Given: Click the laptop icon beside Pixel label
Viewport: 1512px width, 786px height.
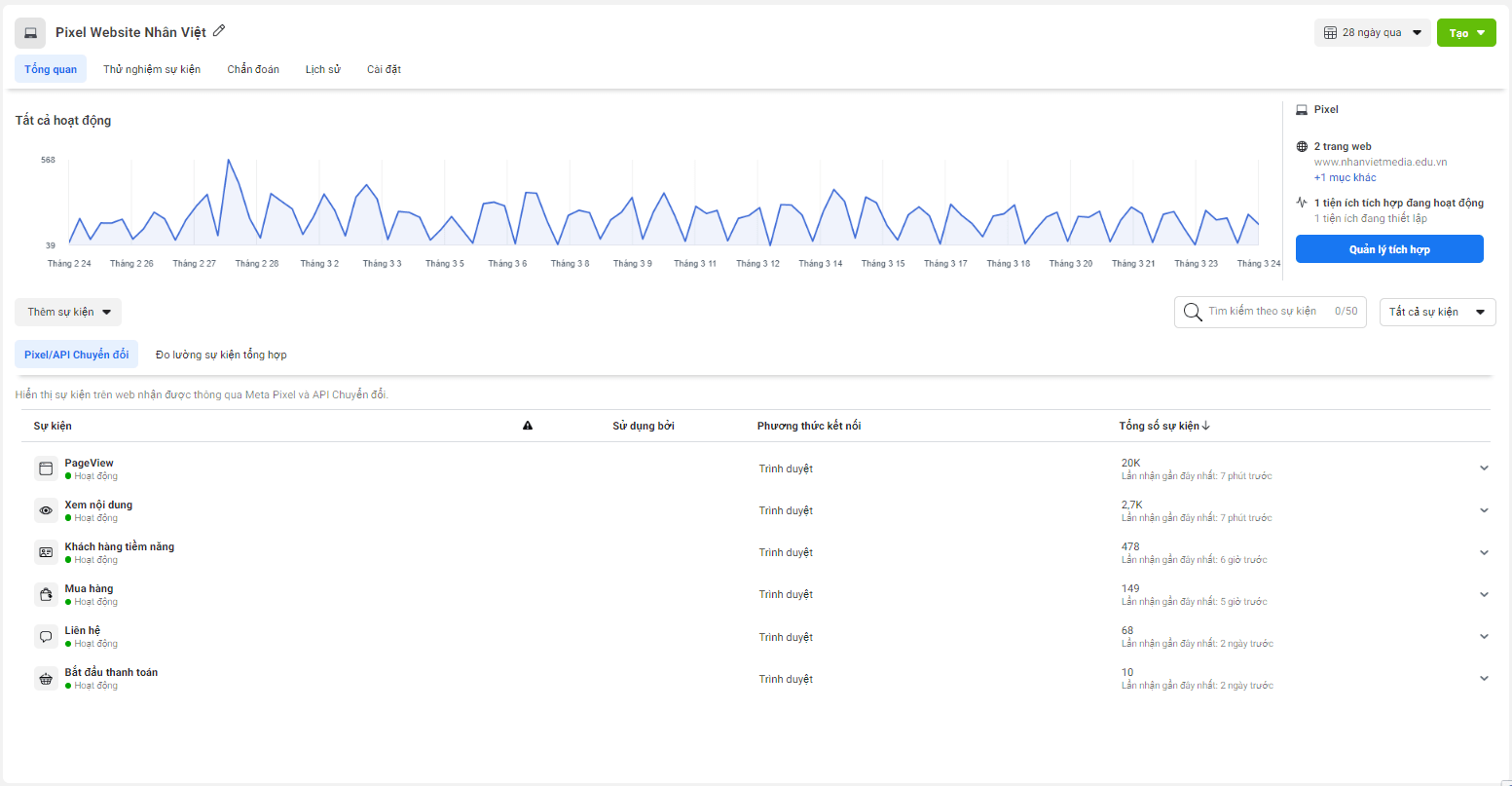Looking at the screenshot, I should point(1302,110).
